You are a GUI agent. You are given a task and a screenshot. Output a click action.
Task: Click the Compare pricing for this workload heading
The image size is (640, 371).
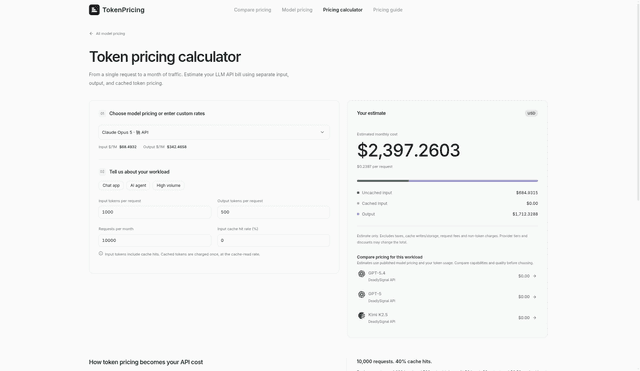[390, 257]
